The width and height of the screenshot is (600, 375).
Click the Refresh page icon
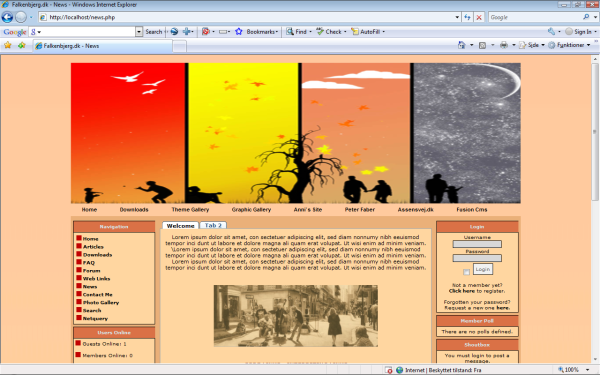tap(467, 17)
